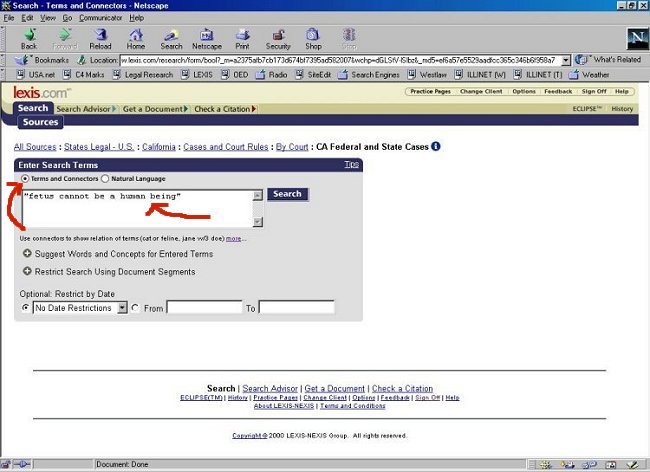Expand Restrict Search Using Document Segments
This screenshot has height=472, width=650.
coord(27,271)
